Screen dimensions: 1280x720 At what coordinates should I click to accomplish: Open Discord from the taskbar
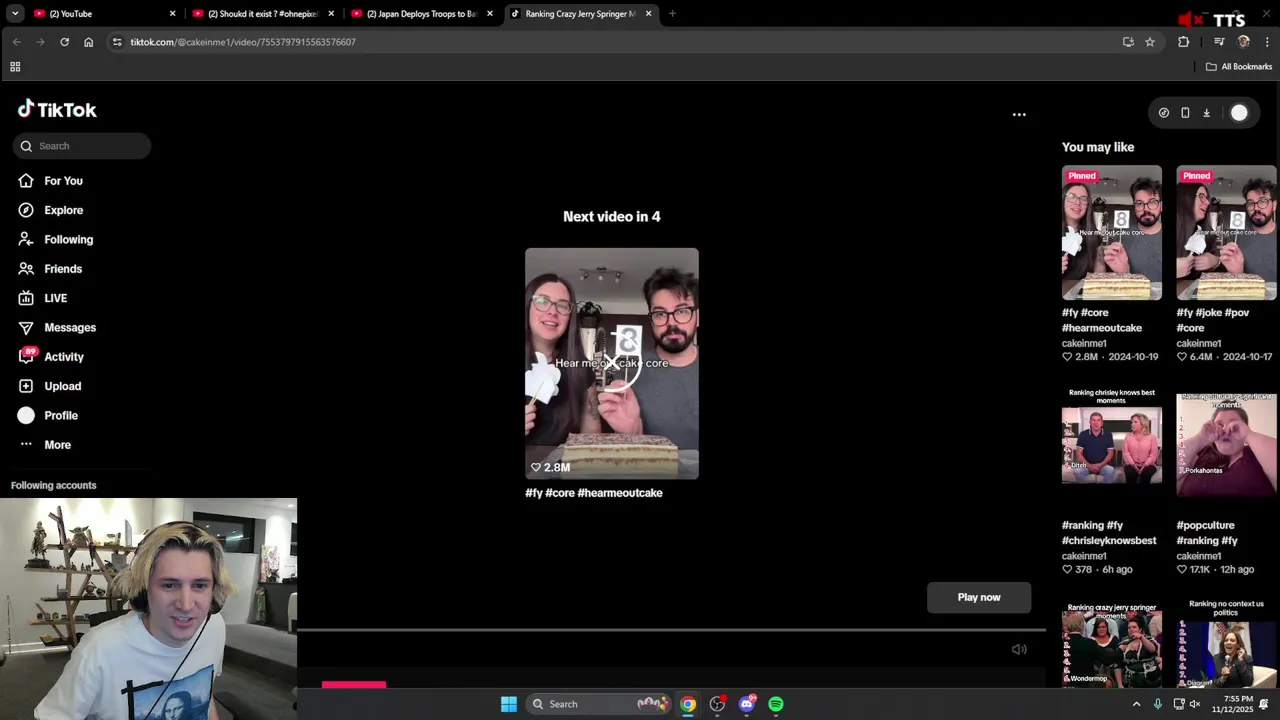(x=747, y=704)
